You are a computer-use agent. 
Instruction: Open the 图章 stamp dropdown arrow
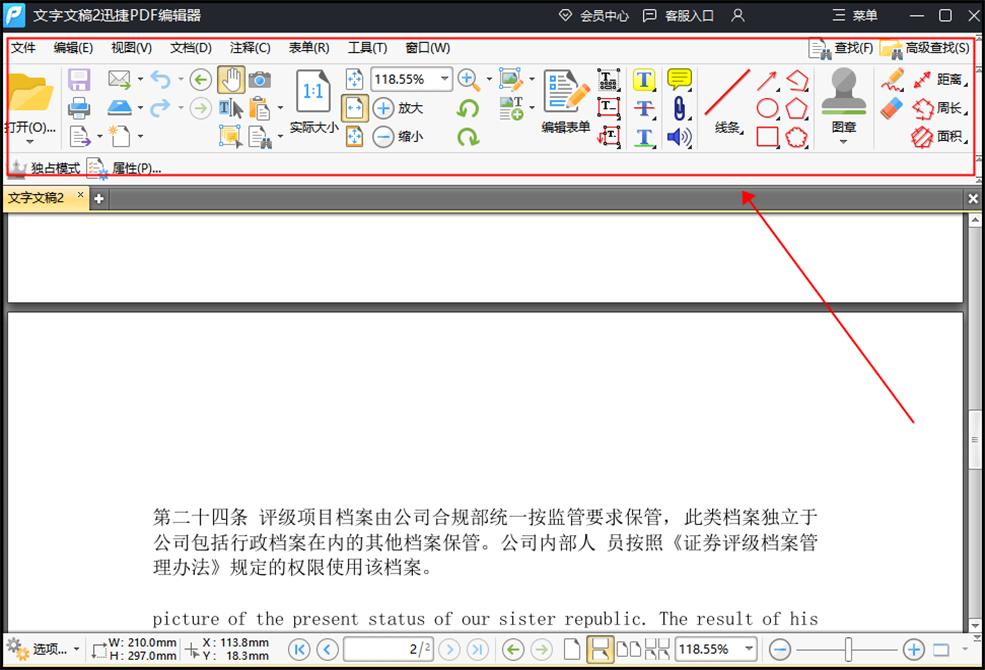(x=843, y=142)
